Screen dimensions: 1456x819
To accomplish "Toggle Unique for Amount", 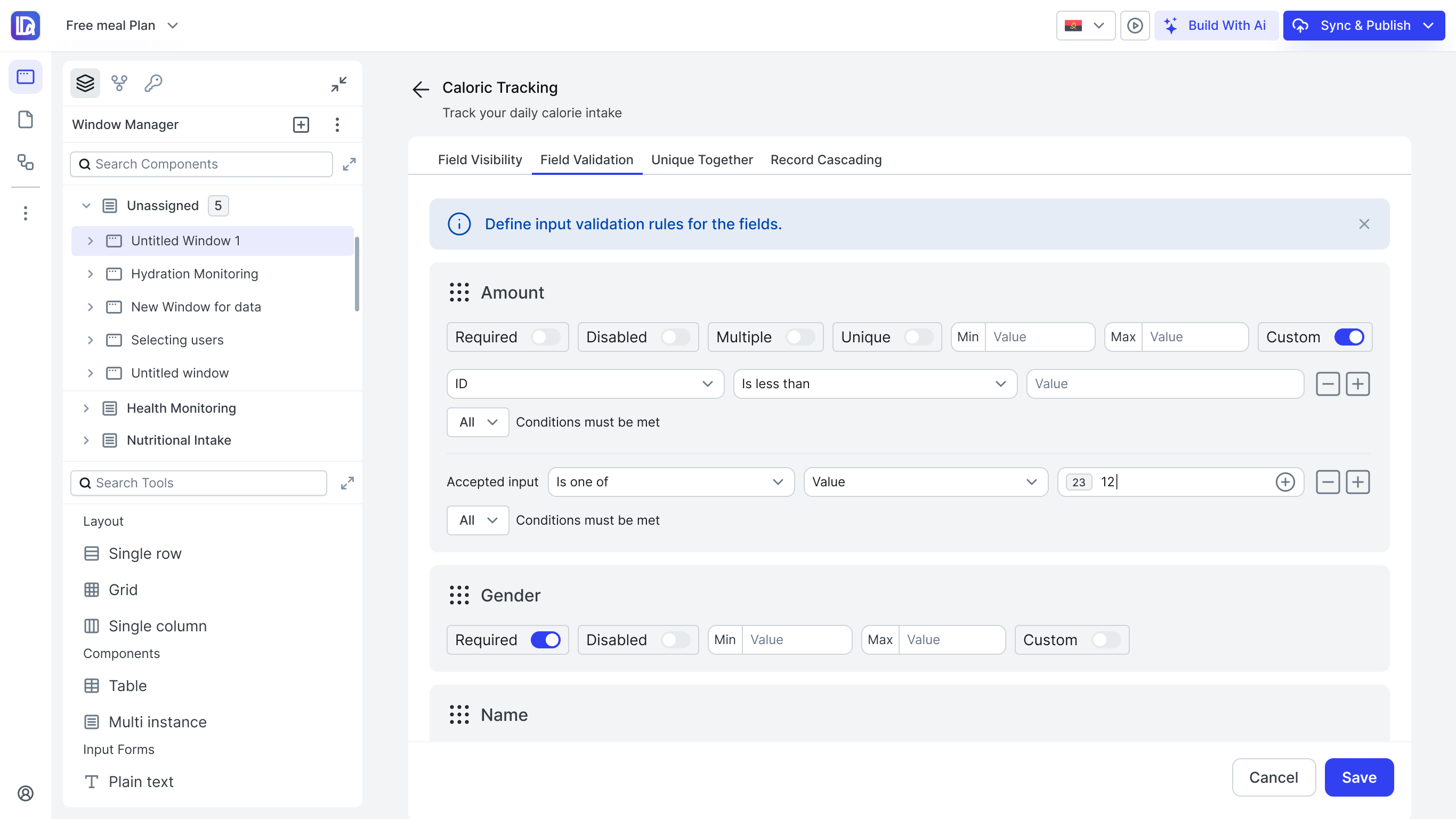I will [918, 337].
